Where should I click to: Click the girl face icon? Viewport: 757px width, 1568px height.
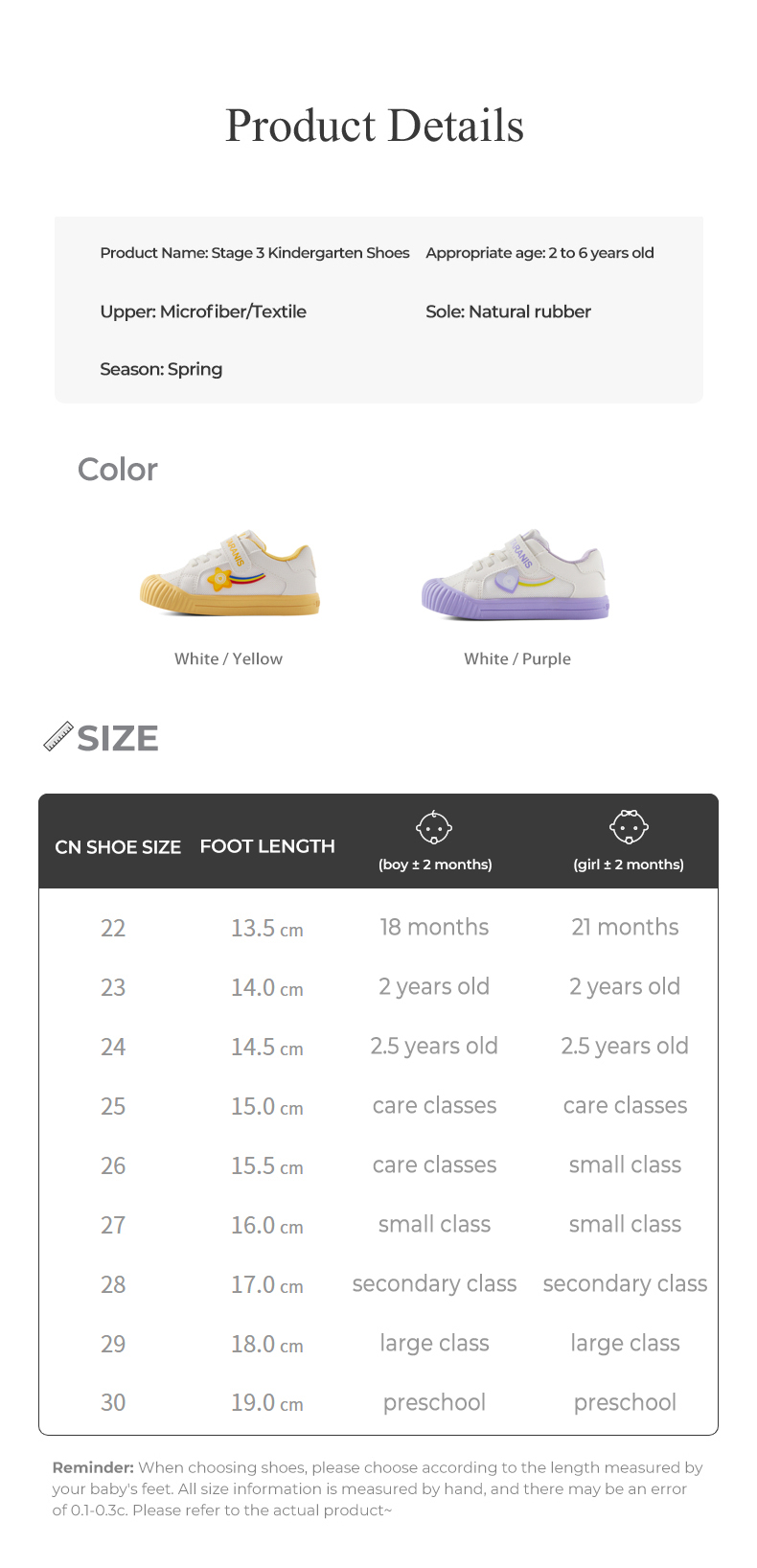click(629, 825)
